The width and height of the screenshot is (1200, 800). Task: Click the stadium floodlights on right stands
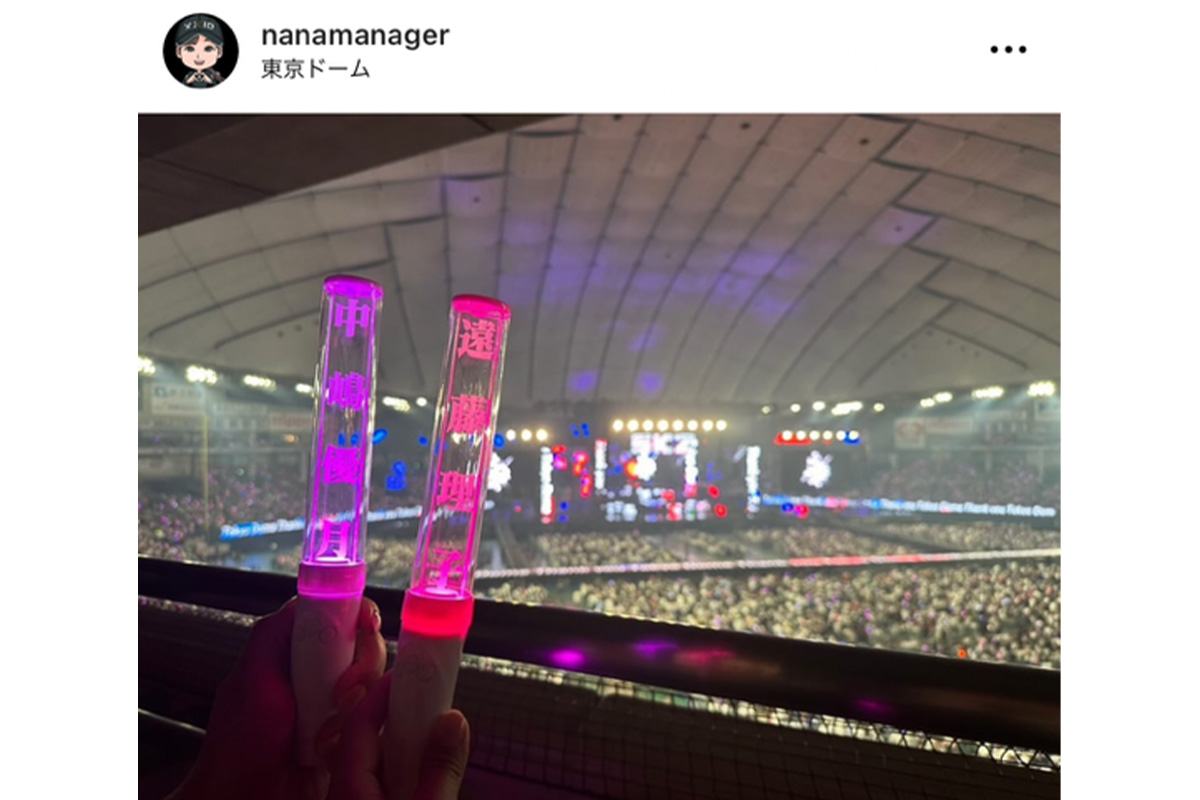point(985,393)
